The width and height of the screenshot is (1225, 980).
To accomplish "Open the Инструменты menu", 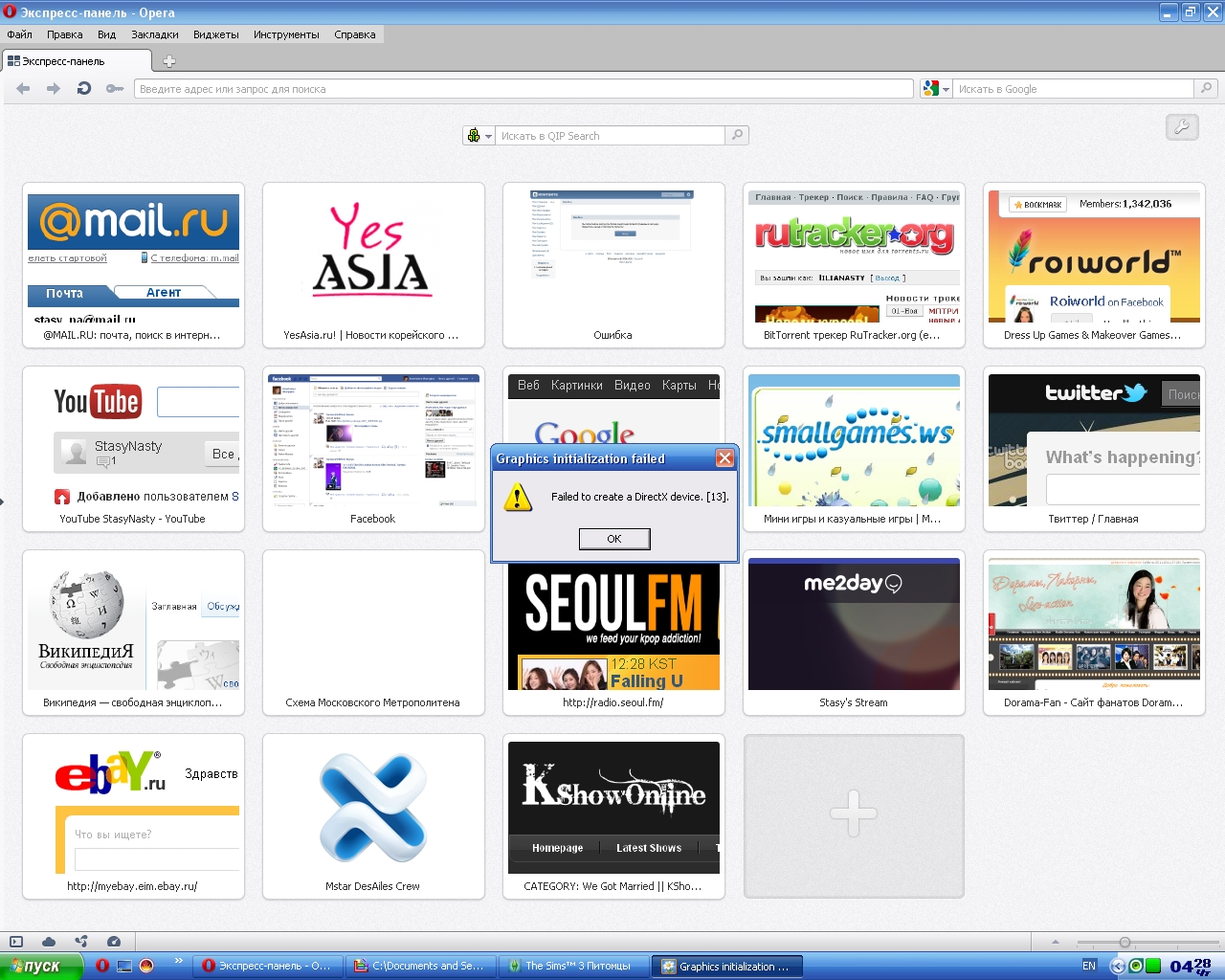I will point(286,34).
